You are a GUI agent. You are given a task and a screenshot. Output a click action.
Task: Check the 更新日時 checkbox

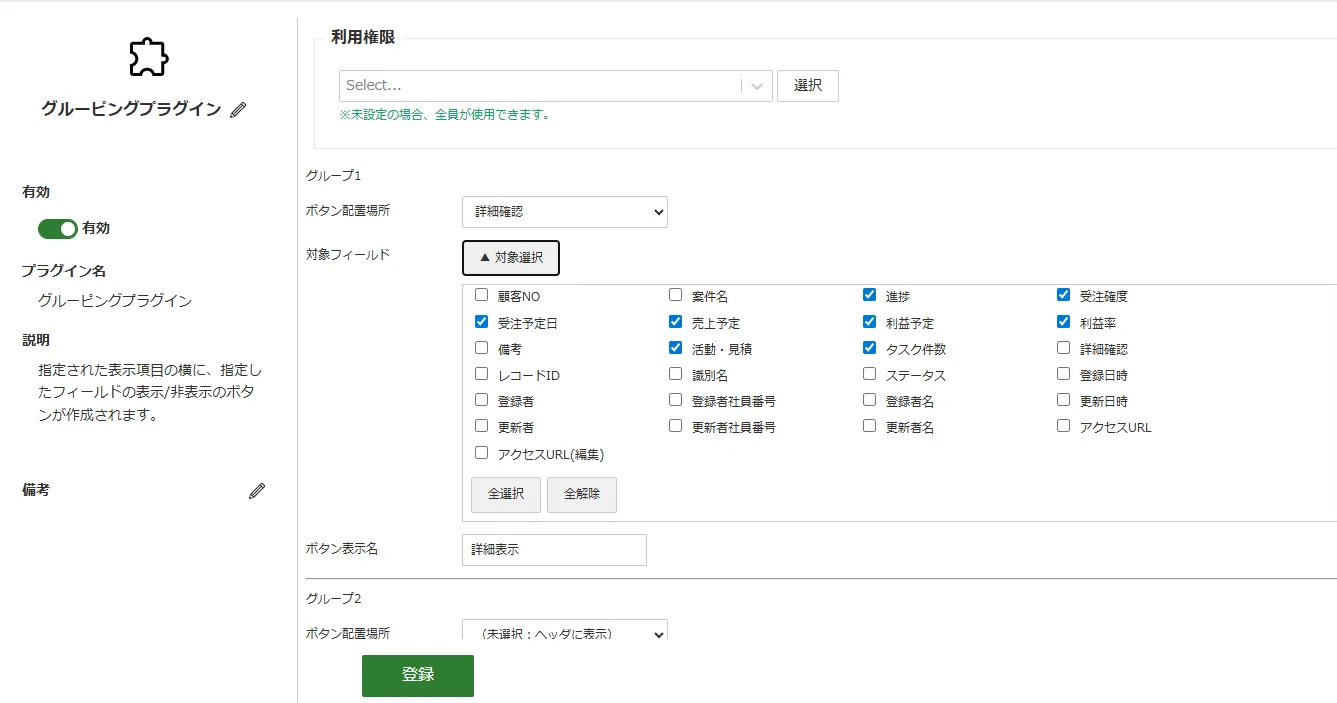click(x=1063, y=400)
